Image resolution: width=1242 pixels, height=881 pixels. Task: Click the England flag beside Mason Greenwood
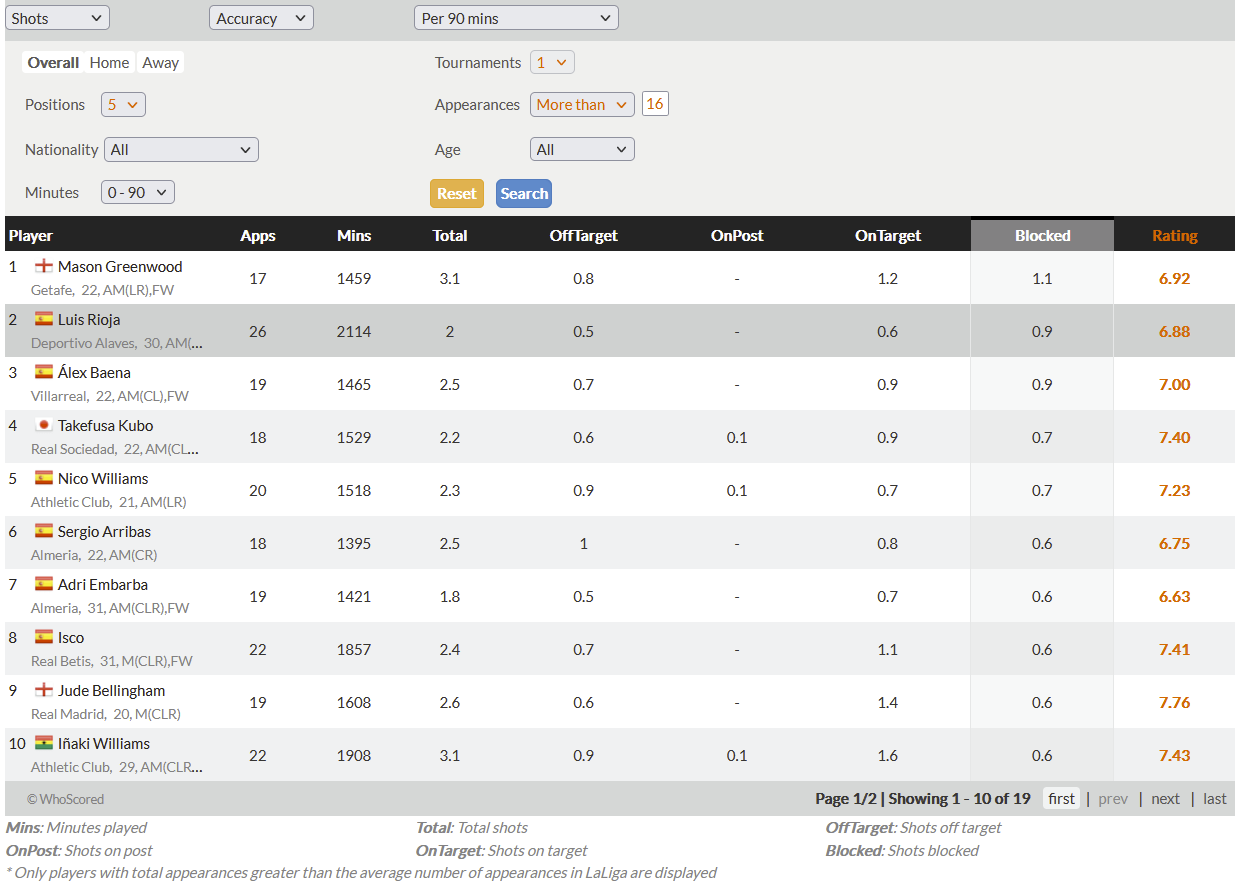(44, 266)
